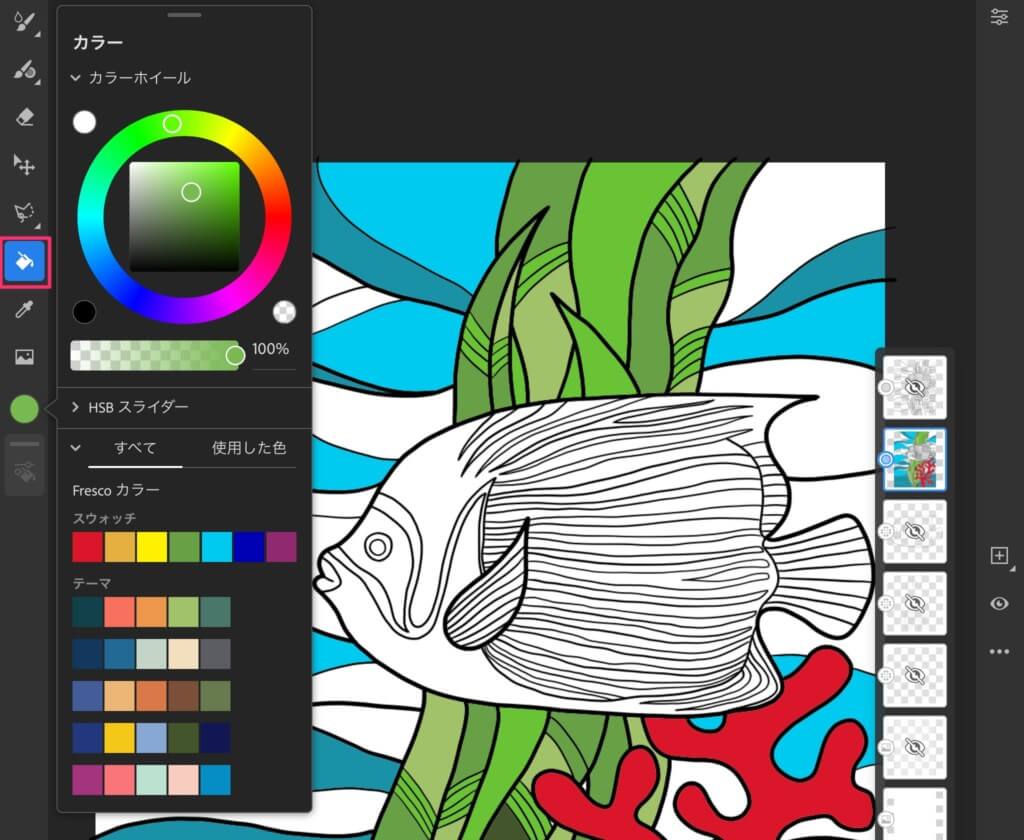Select the live brush tool

click(x=25, y=70)
